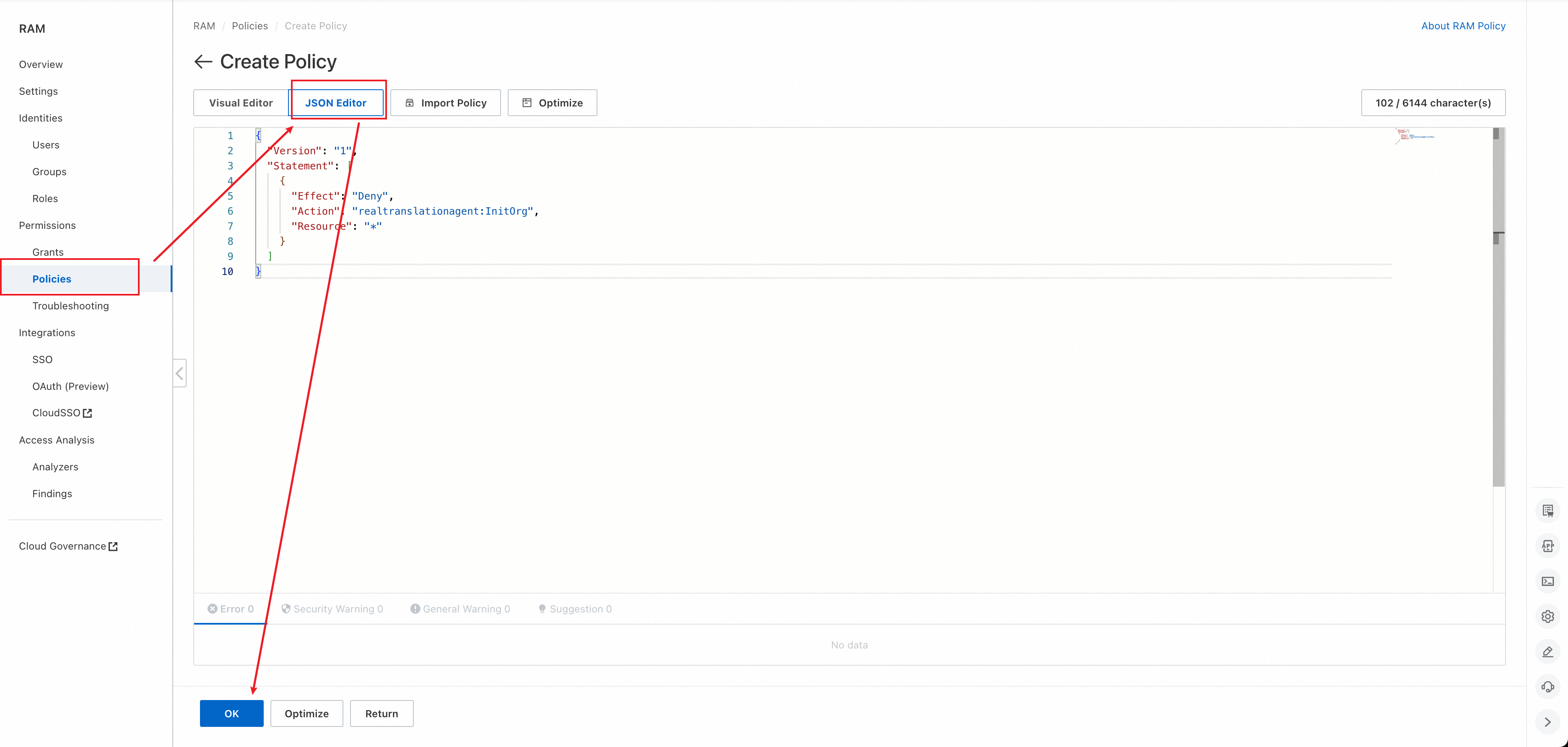This screenshot has width=1568, height=747.
Task: Open SSO under Integrations
Action: pos(43,359)
